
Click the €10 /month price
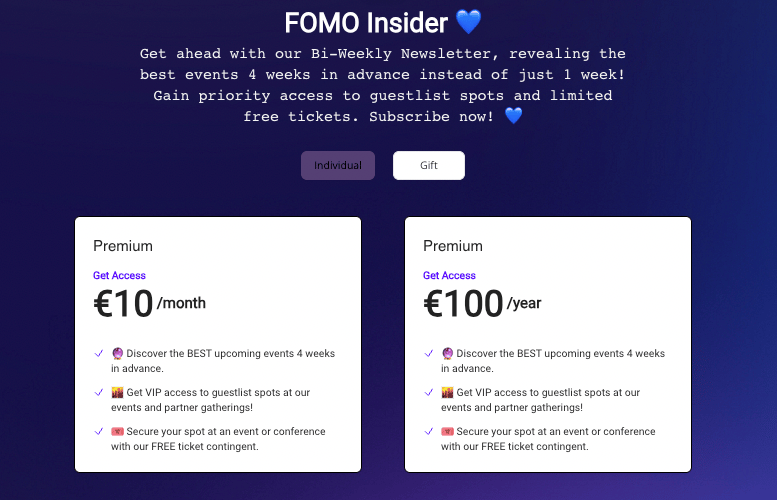150,303
